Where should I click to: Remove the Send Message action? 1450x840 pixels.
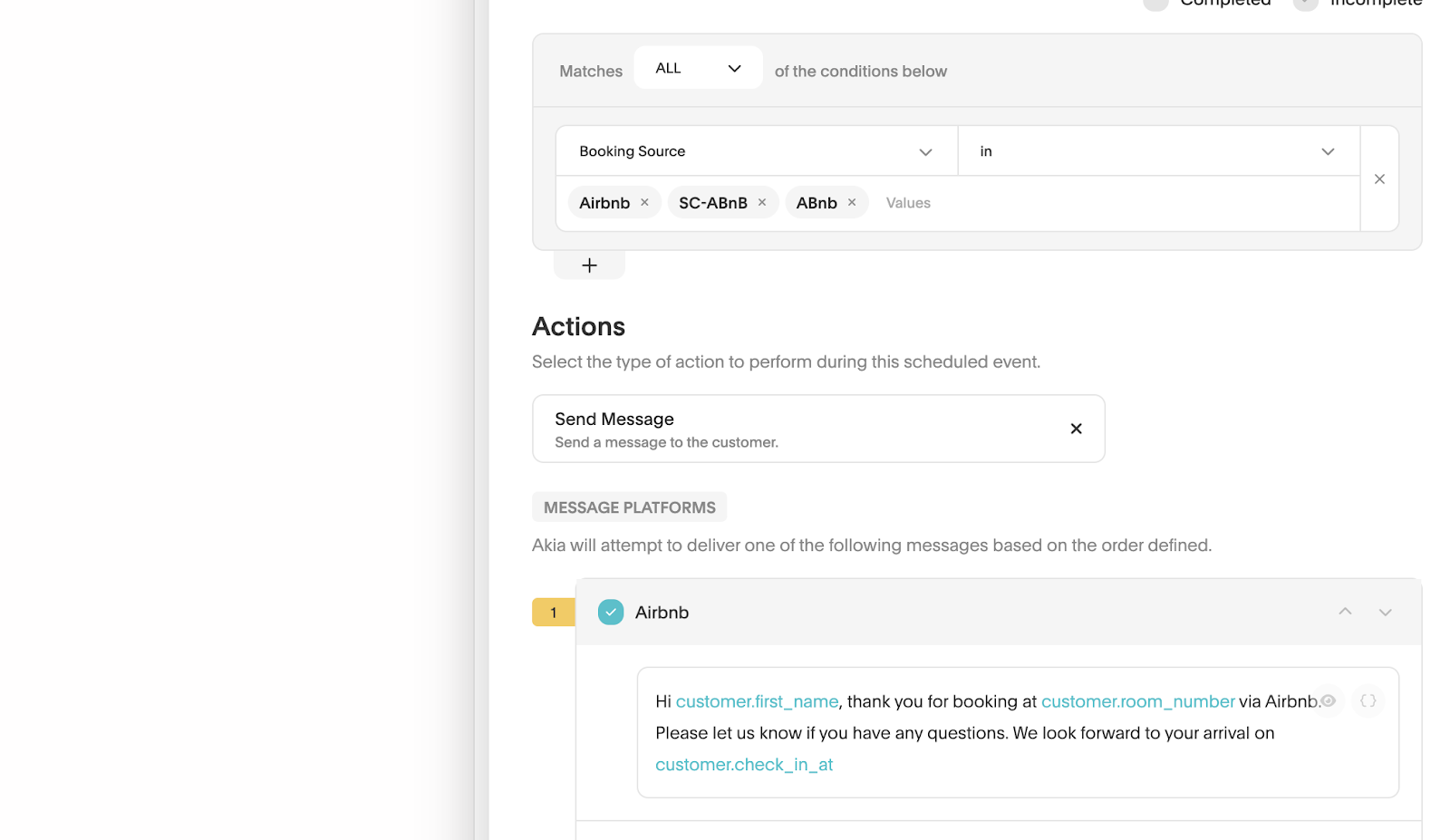1076,429
